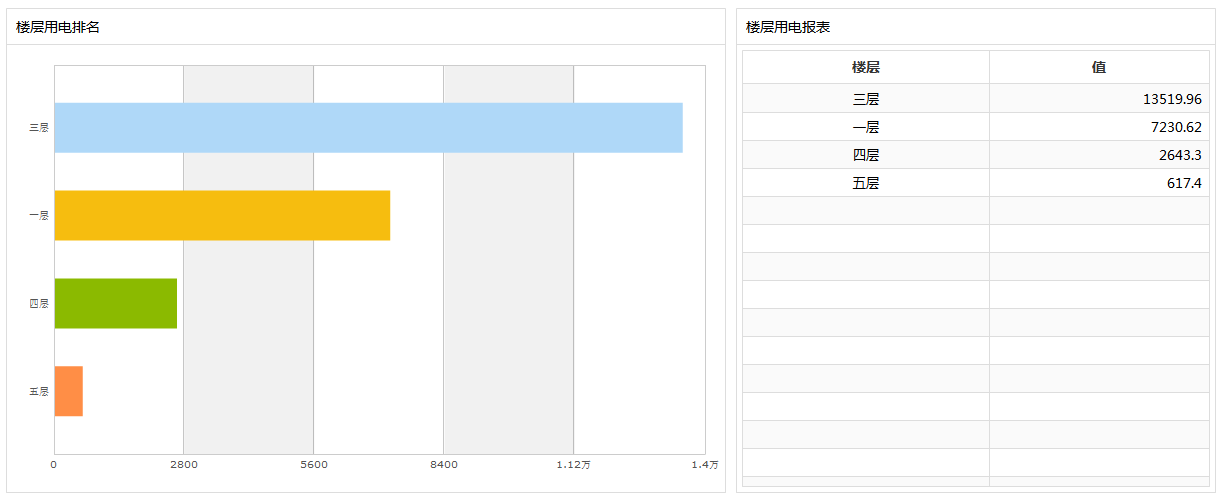Image resolution: width=1217 pixels, height=495 pixels.
Task: Click the light blue 三层 bar
Action: 368,128
